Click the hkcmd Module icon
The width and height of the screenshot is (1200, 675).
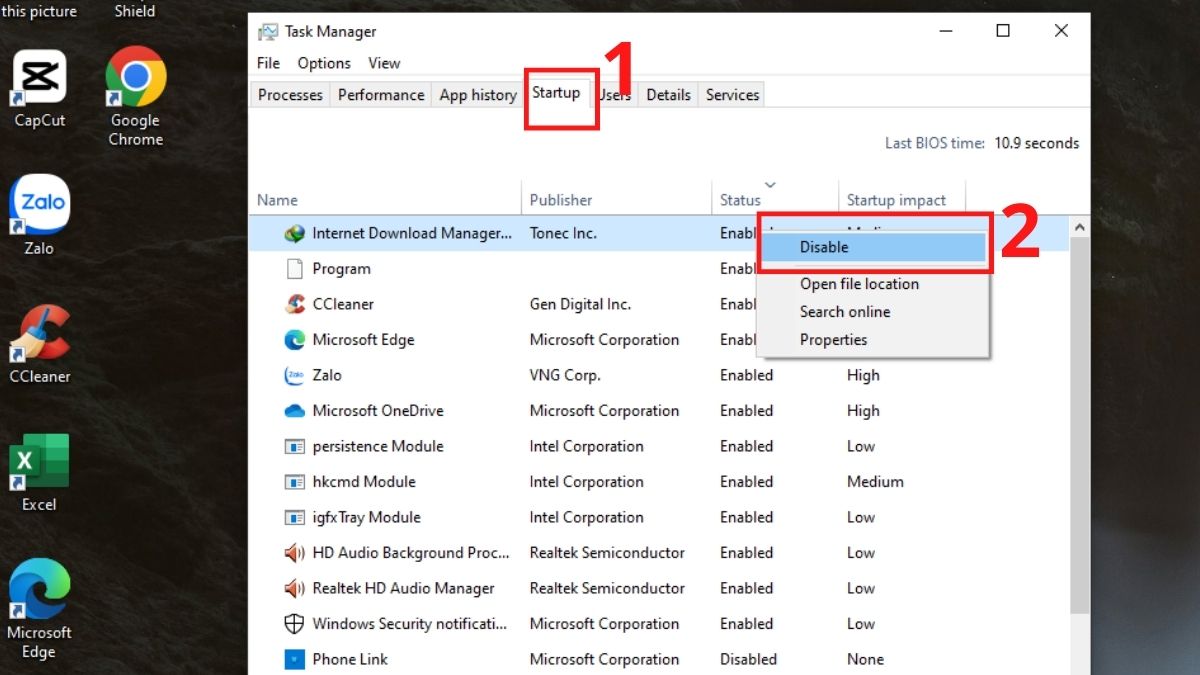click(294, 482)
